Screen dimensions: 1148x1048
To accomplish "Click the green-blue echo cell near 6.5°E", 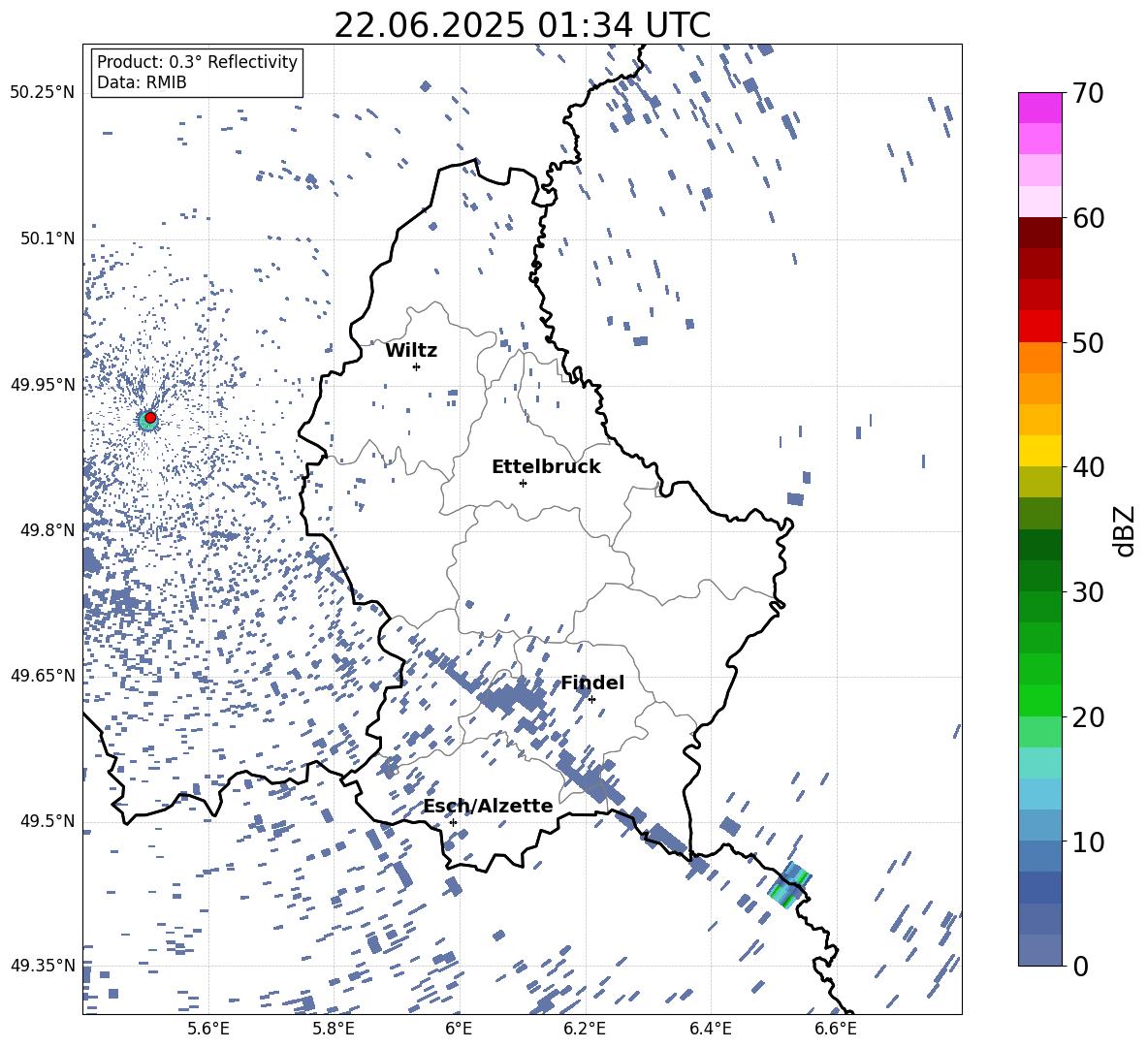I will [789, 885].
